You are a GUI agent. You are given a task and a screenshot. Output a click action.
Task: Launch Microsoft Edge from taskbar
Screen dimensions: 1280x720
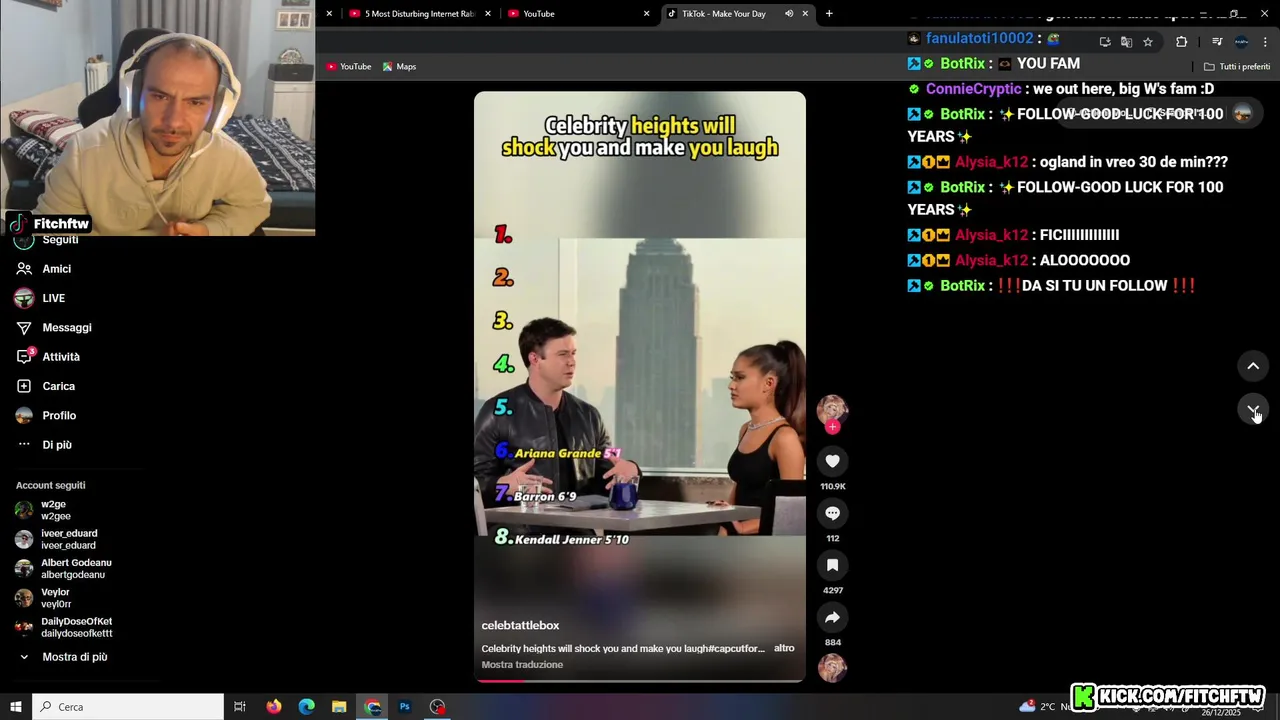pos(307,707)
